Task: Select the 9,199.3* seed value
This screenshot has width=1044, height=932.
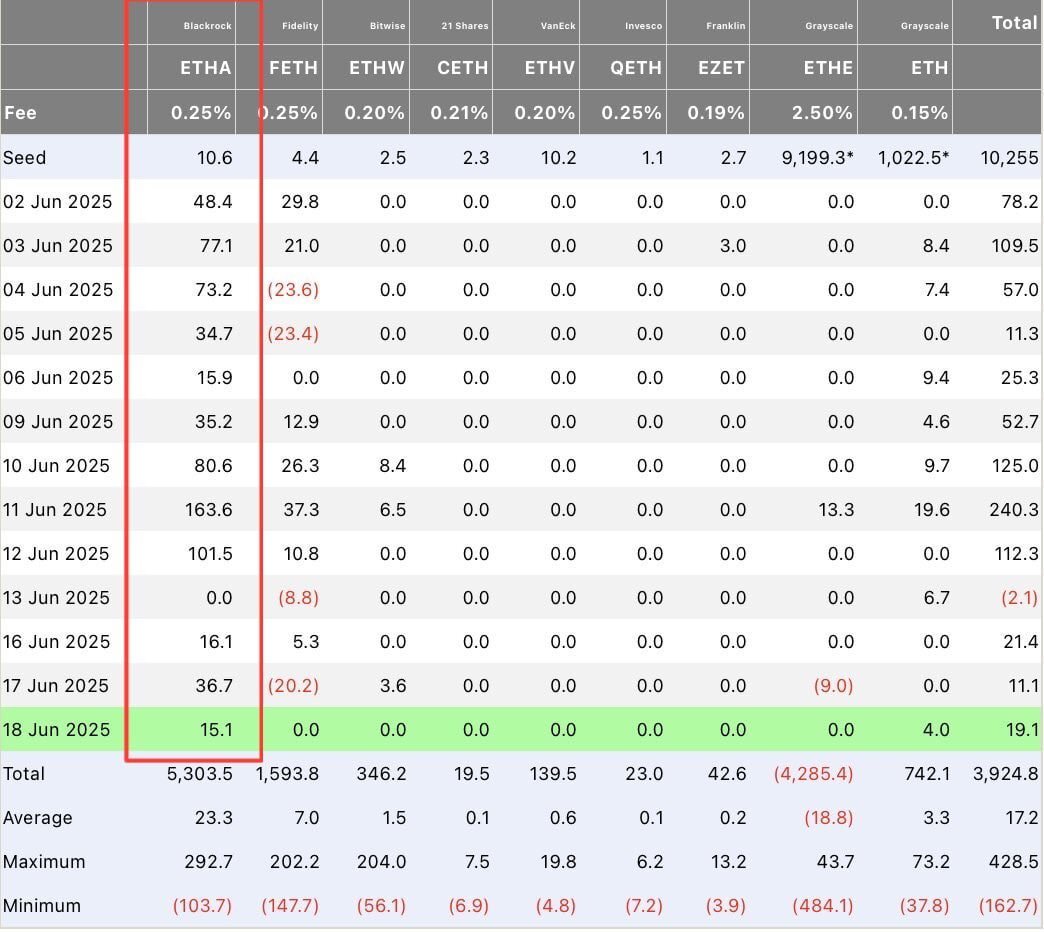Action: click(818, 158)
